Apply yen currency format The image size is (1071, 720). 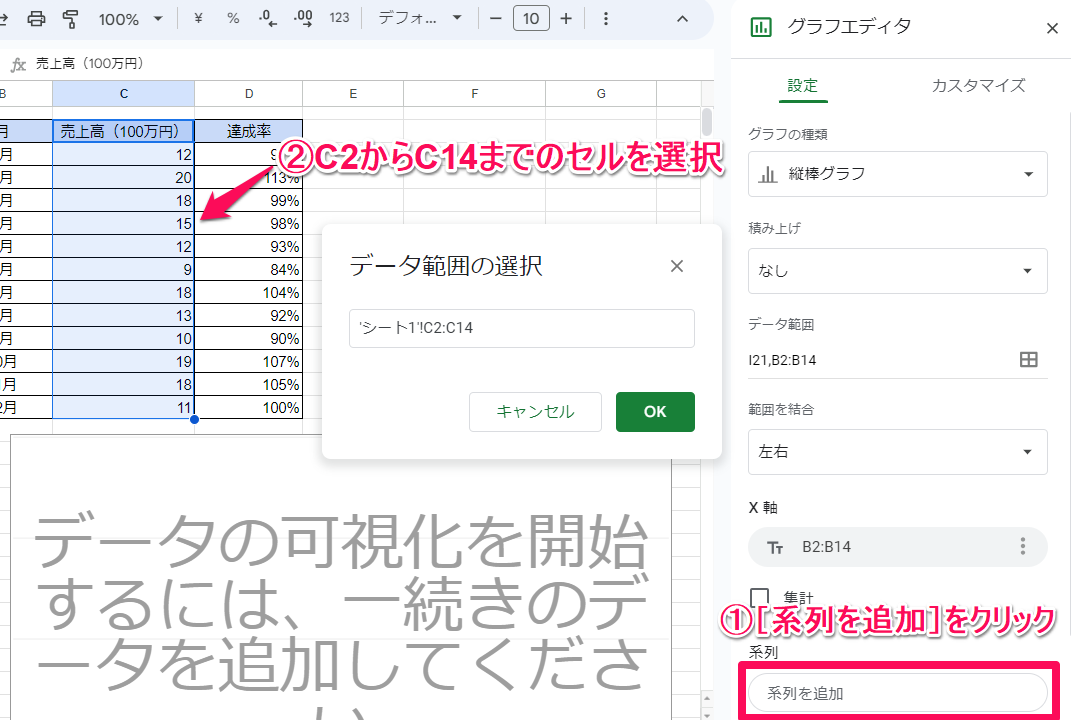tap(198, 18)
